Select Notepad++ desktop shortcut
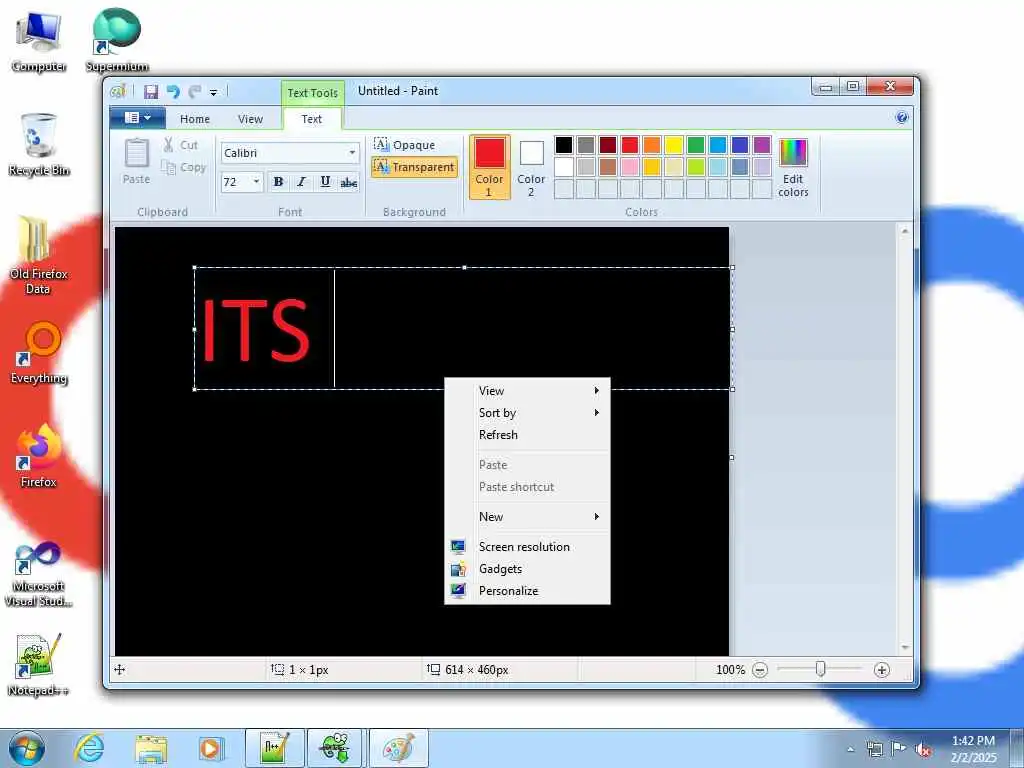The width and height of the screenshot is (1024, 768). (x=39, y=664)
